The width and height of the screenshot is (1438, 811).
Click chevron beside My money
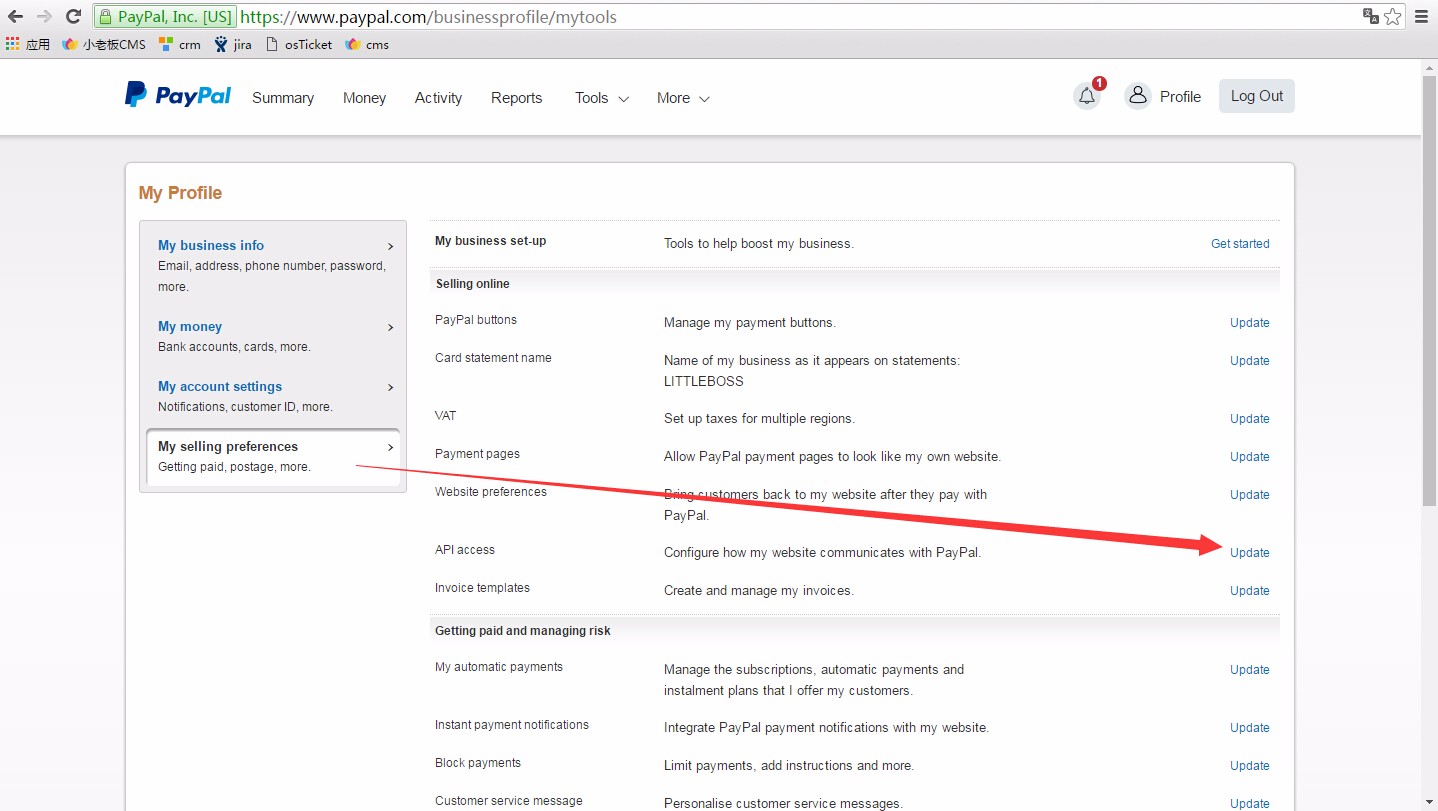pos(390,327)
